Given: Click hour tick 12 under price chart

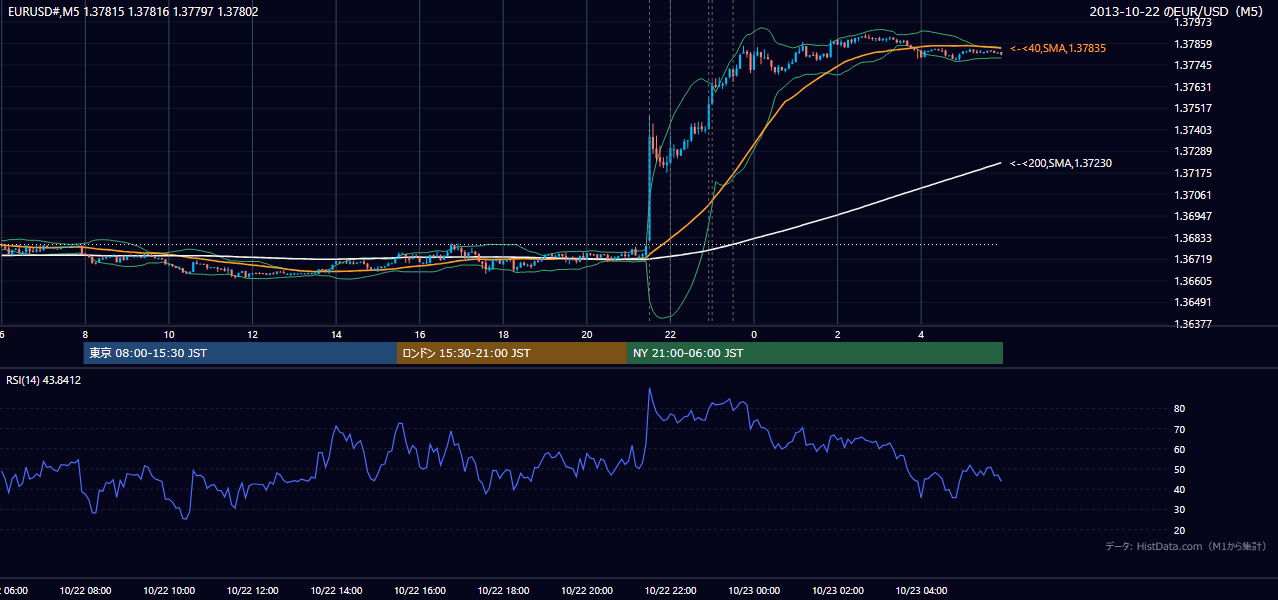Looking at the screenshot, I should [253, 334].
